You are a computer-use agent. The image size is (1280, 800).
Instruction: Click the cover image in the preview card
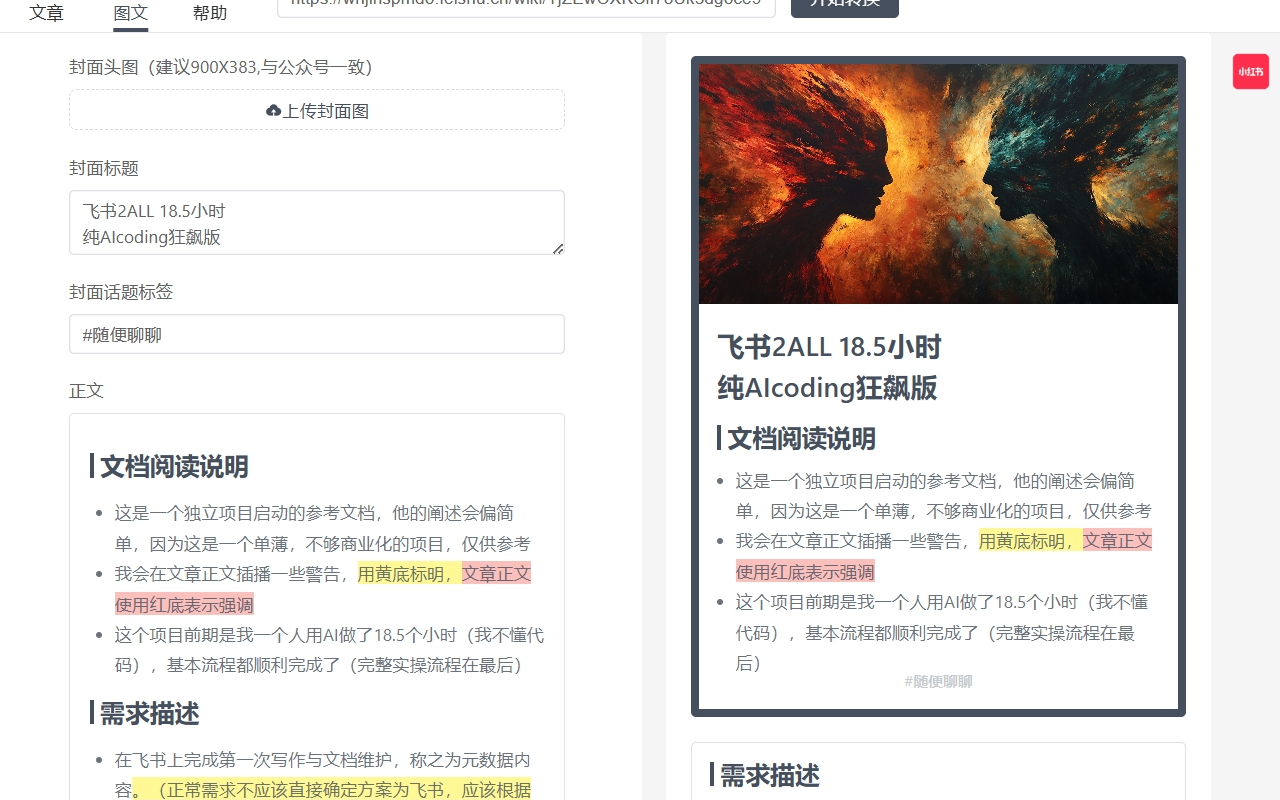pos(938,184)
